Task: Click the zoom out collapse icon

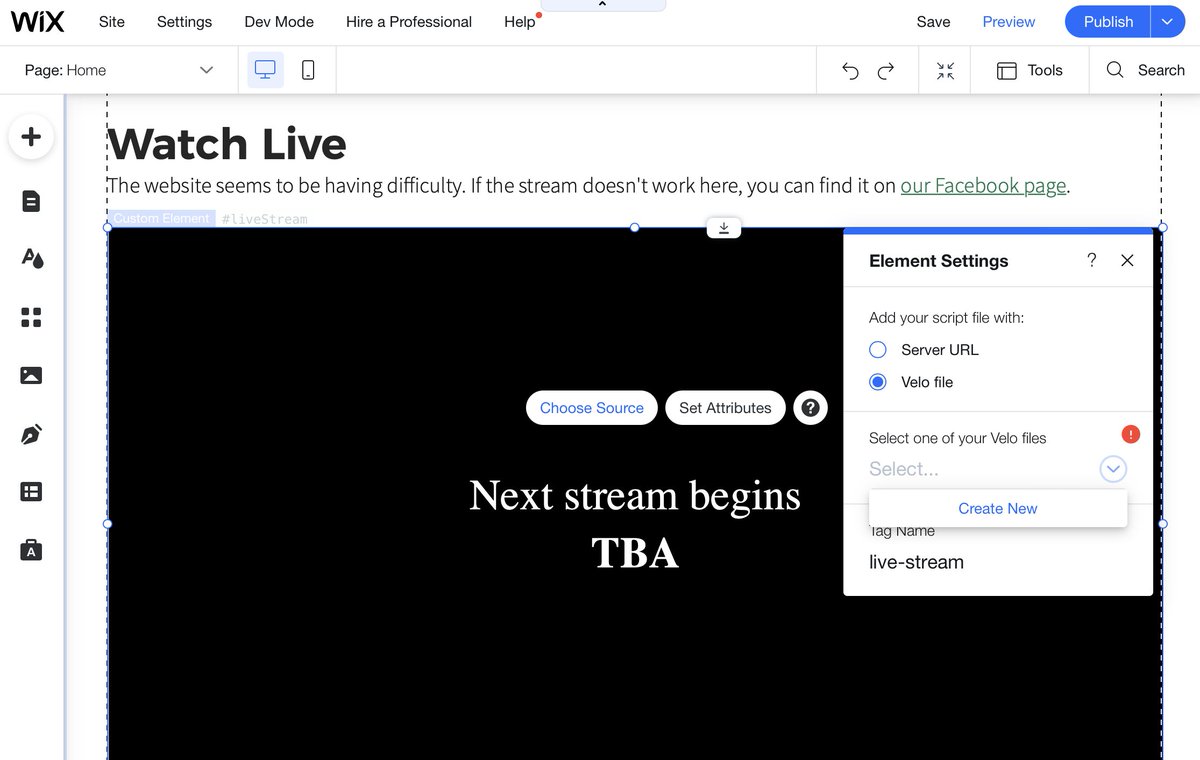Action: [945, 70]
